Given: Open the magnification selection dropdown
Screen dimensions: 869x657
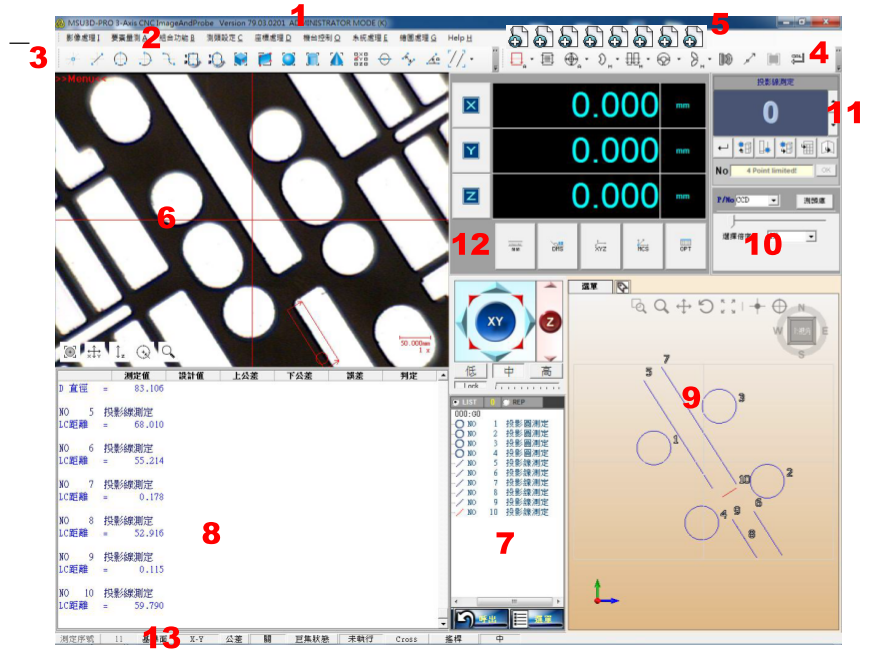Looking at the screenshot, I should click(x=811, y=237).
